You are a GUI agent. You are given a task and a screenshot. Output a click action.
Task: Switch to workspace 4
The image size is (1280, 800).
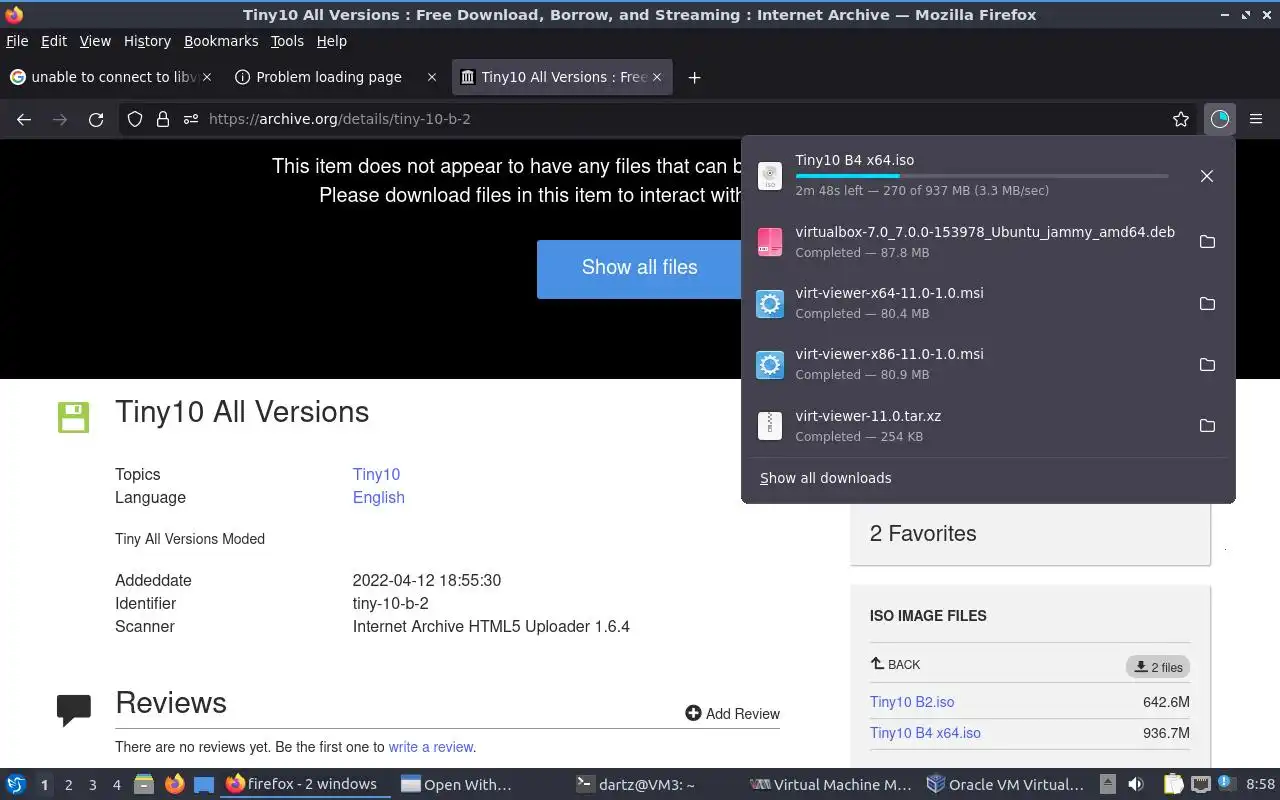coord(117,785)
